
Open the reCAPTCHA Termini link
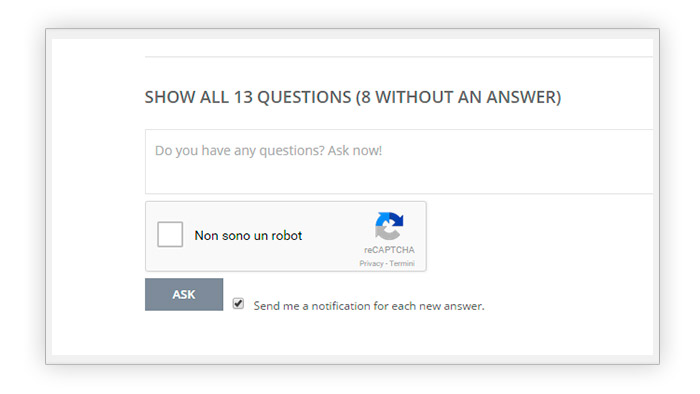coord(402,264)
